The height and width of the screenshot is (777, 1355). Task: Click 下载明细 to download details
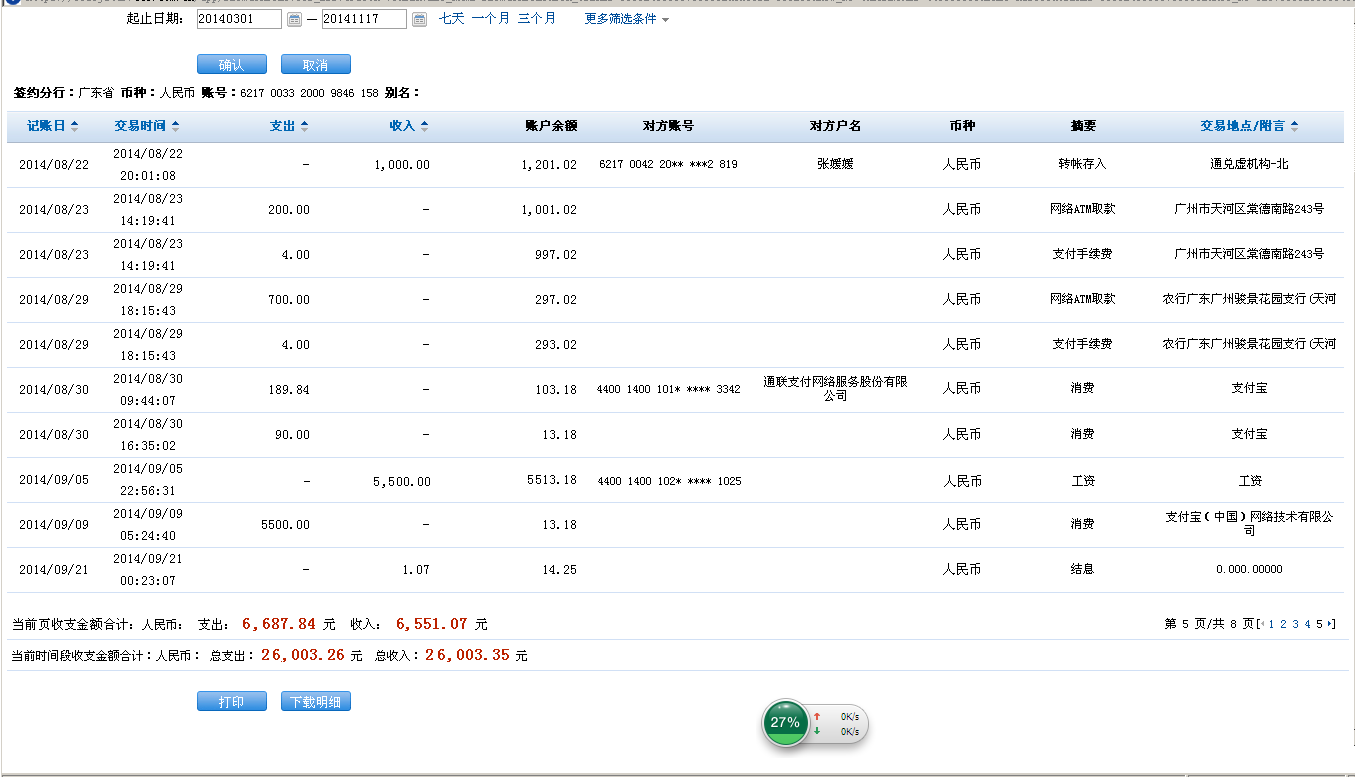point(315,702)
